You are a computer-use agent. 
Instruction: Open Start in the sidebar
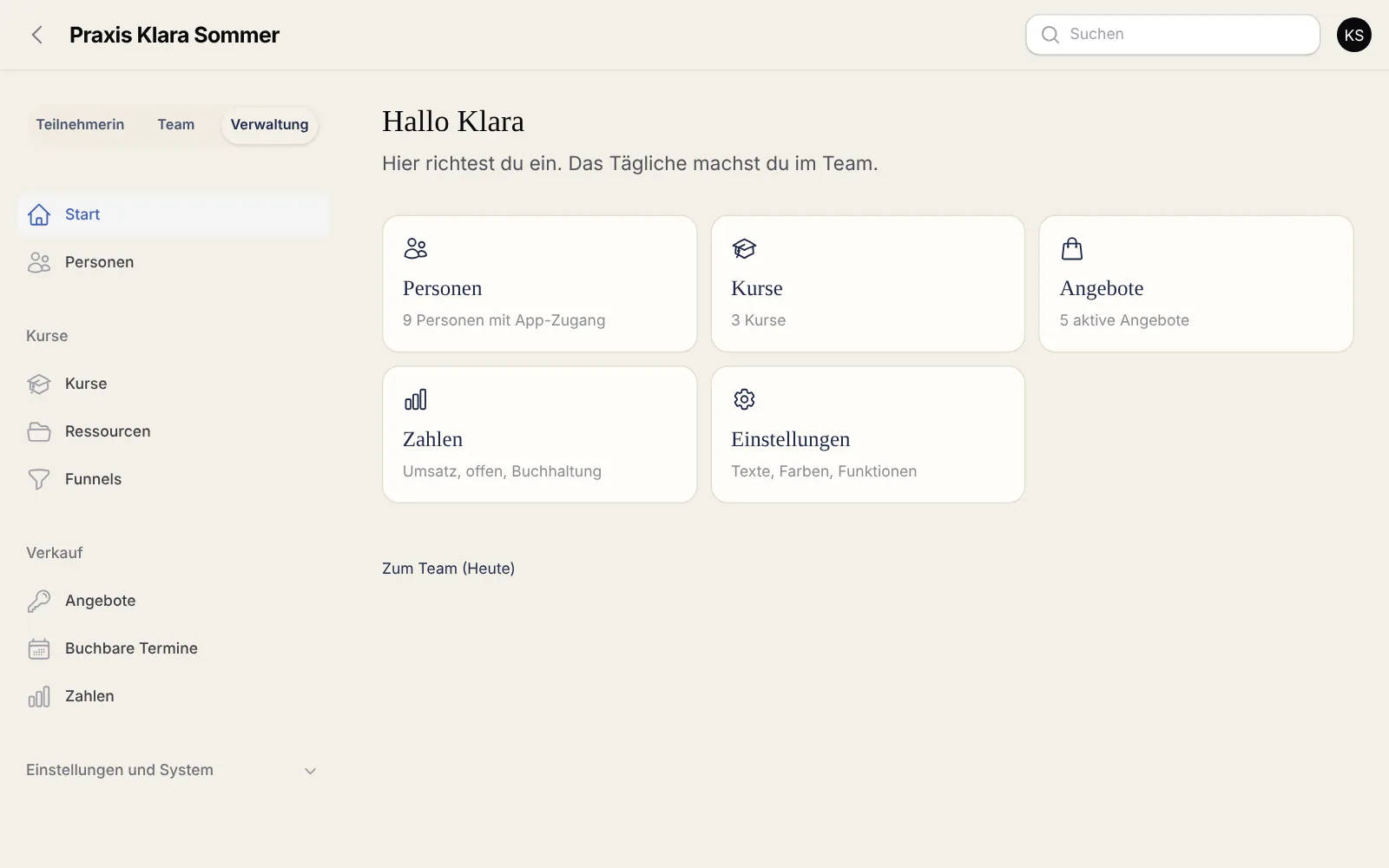[174, 214]
